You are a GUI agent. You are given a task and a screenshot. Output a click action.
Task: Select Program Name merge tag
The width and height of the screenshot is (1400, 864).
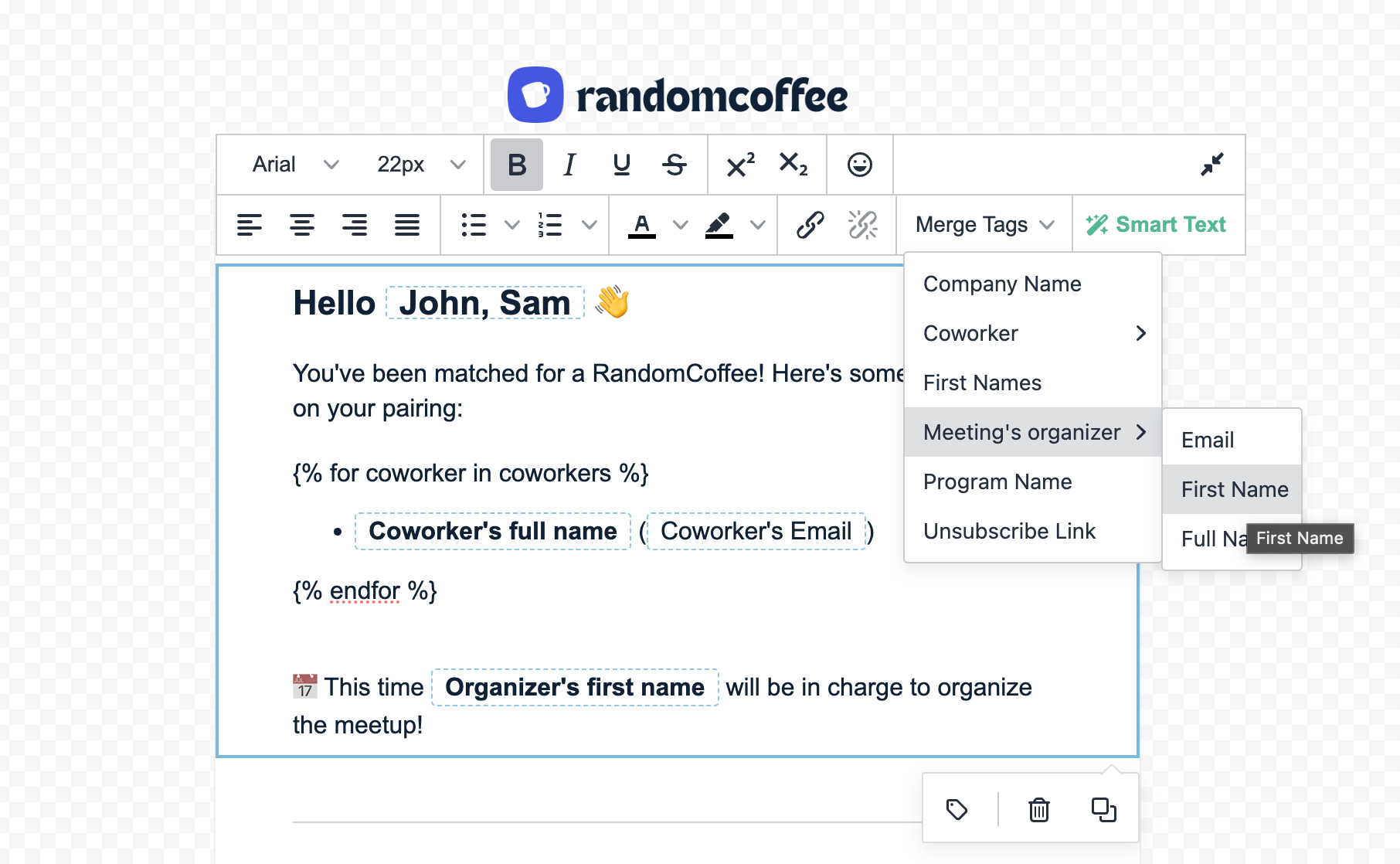[1032, 482]
